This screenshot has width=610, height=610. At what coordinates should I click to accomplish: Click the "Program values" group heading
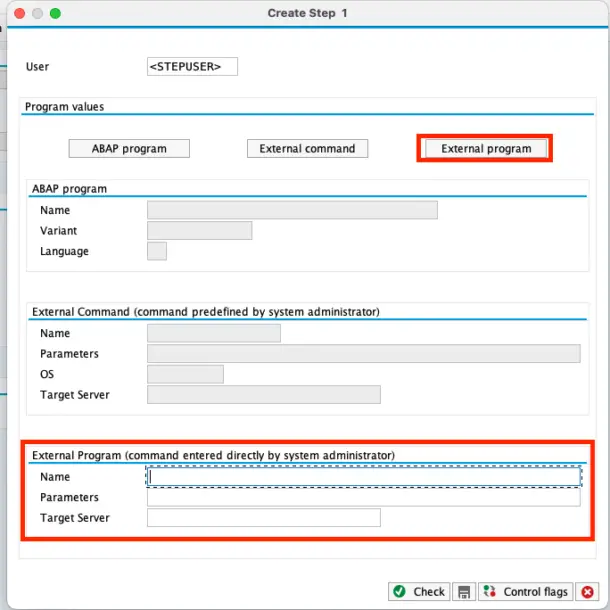[65, 107]
